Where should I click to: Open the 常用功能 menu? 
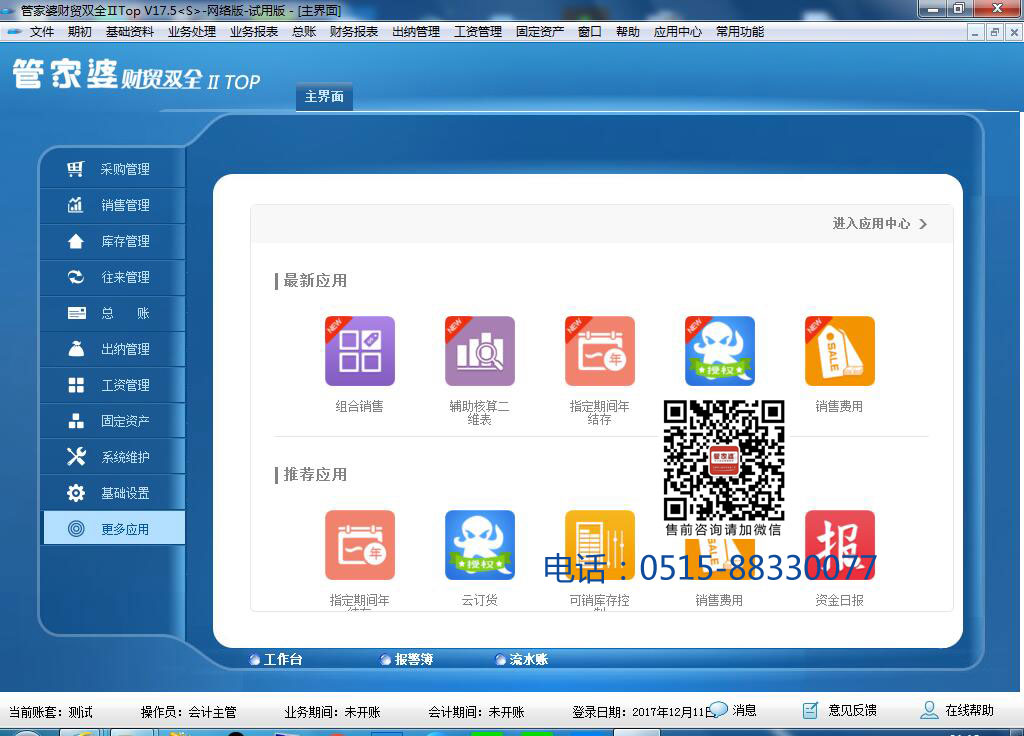(x=739, y=31)
